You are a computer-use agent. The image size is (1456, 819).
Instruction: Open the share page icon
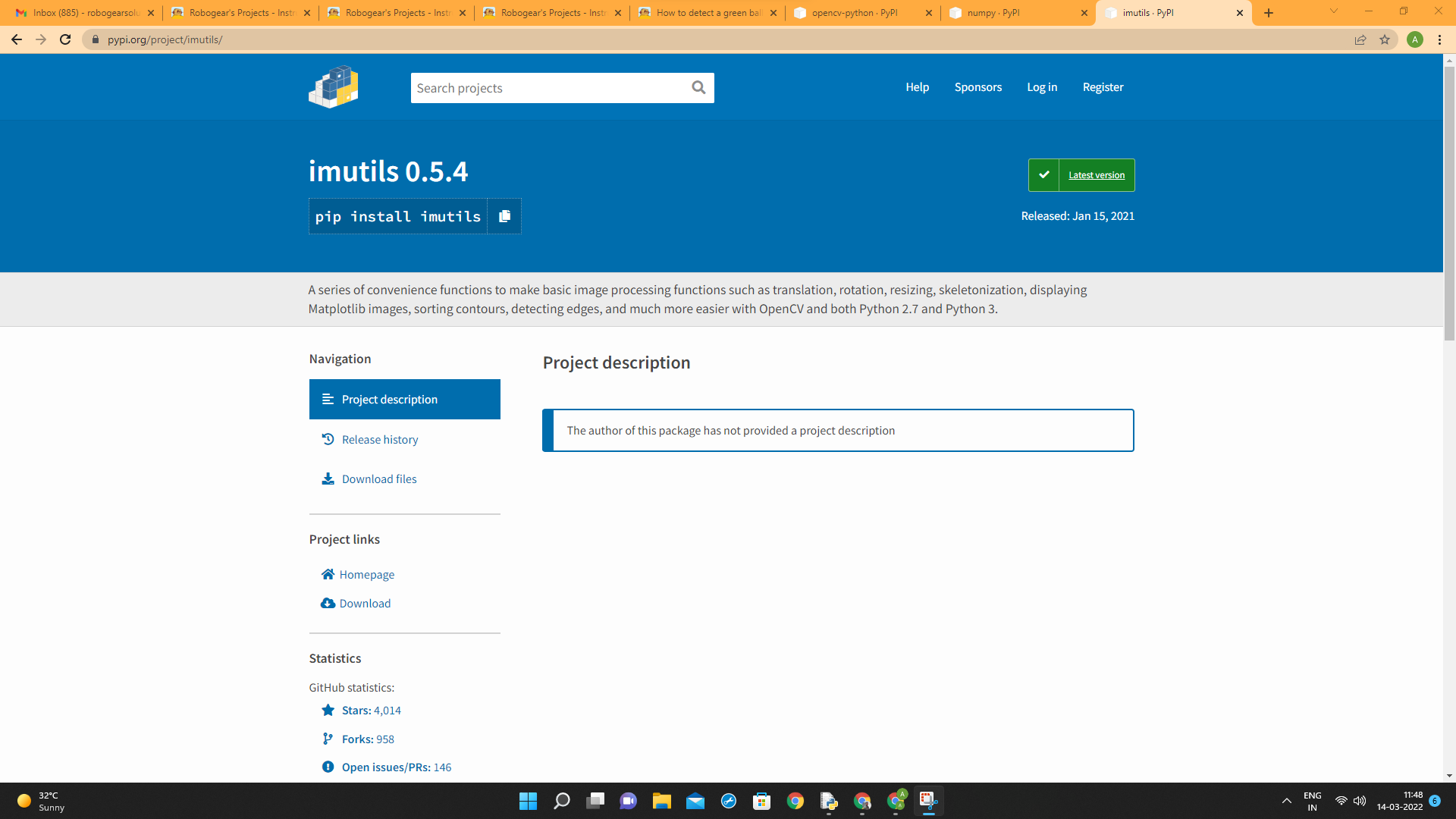pyautogui.click(x=1360, y=39)
